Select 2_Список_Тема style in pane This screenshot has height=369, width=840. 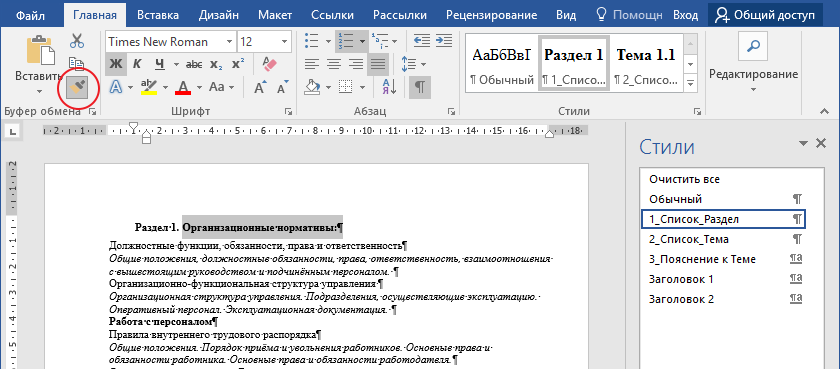[723, 239]
